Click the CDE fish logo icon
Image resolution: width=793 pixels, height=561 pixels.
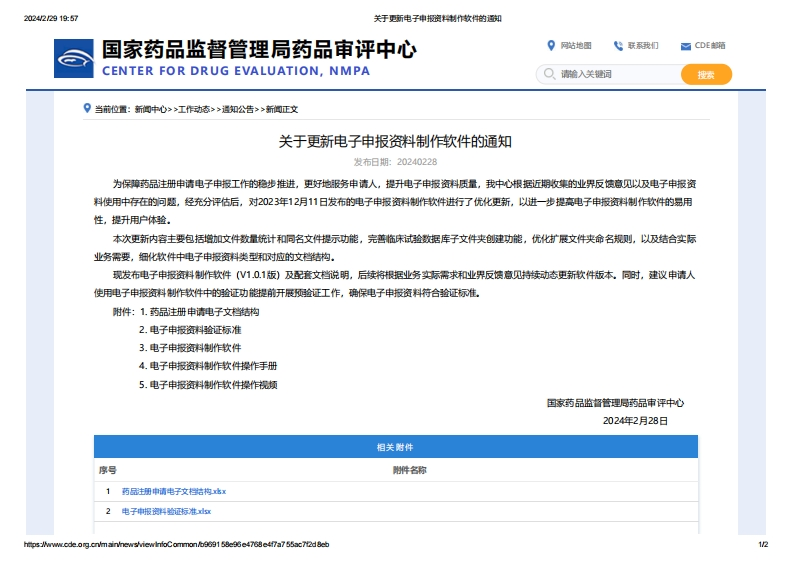pyautogui.click(x=75, y=60)
